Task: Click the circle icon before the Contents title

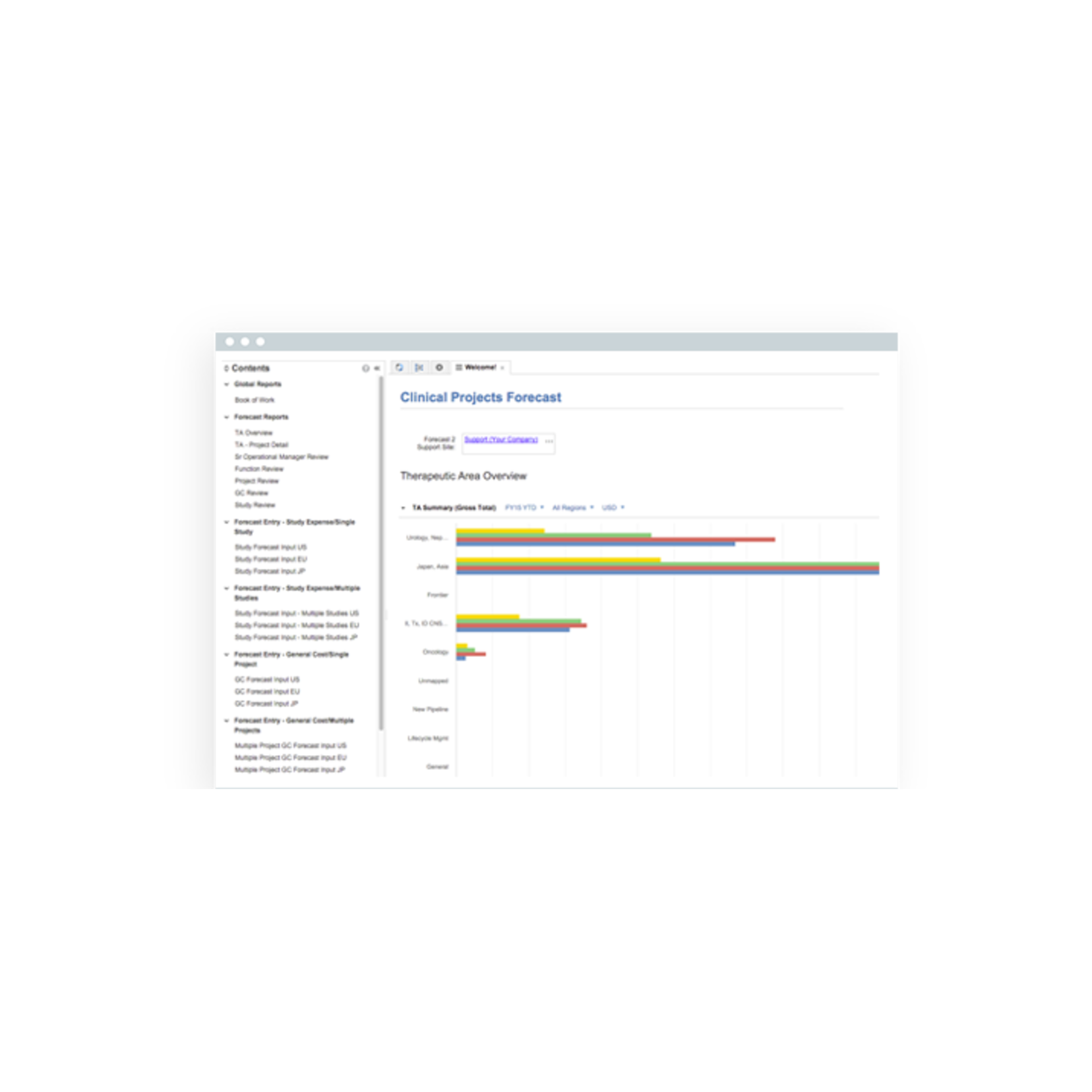Action: pyautogui.click(x=226, y=367)
